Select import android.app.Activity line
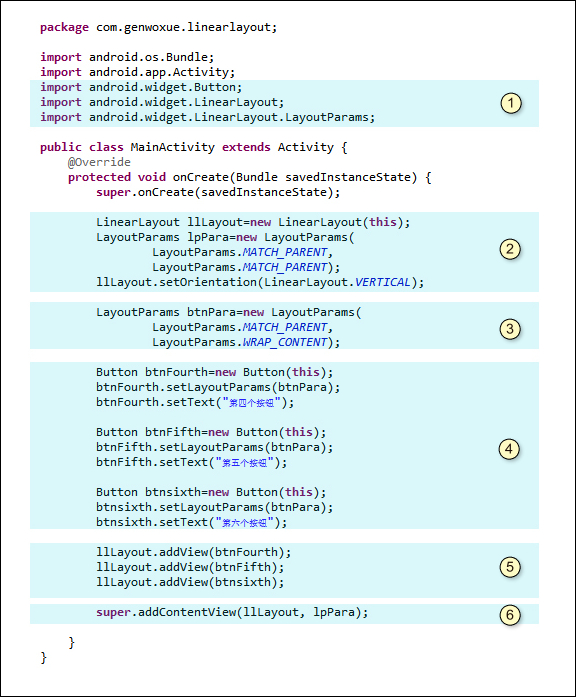Viewport: 576px width, 697px height. (x=137, y=72)
